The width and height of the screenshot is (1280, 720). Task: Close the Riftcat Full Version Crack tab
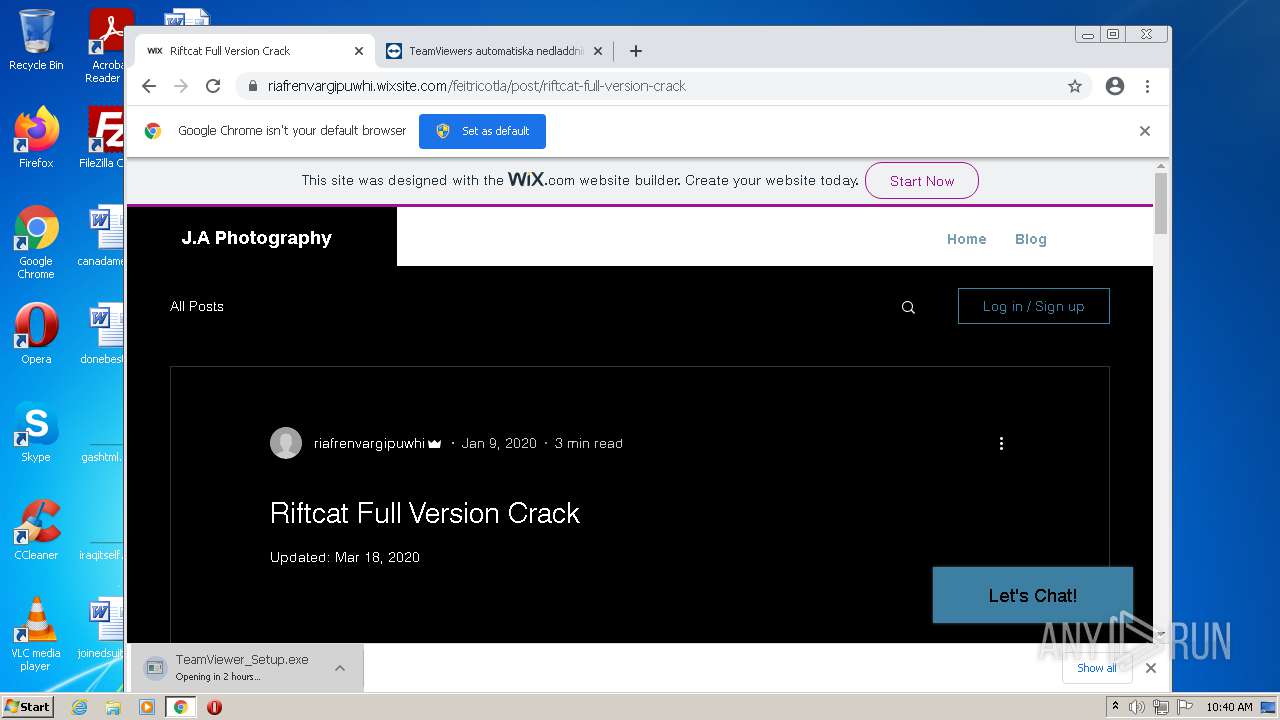(x=359, y=51)
